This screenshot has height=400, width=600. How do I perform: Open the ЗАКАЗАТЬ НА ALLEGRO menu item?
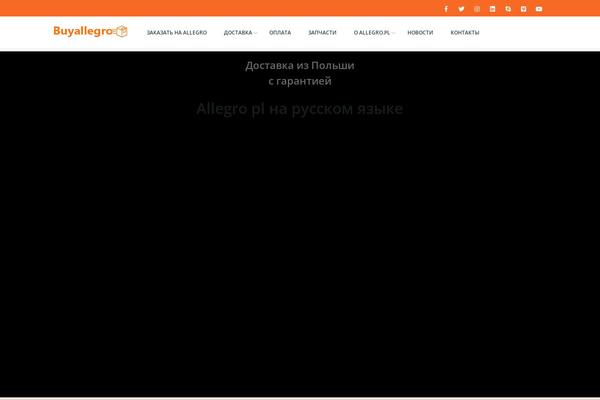(177, 33)
